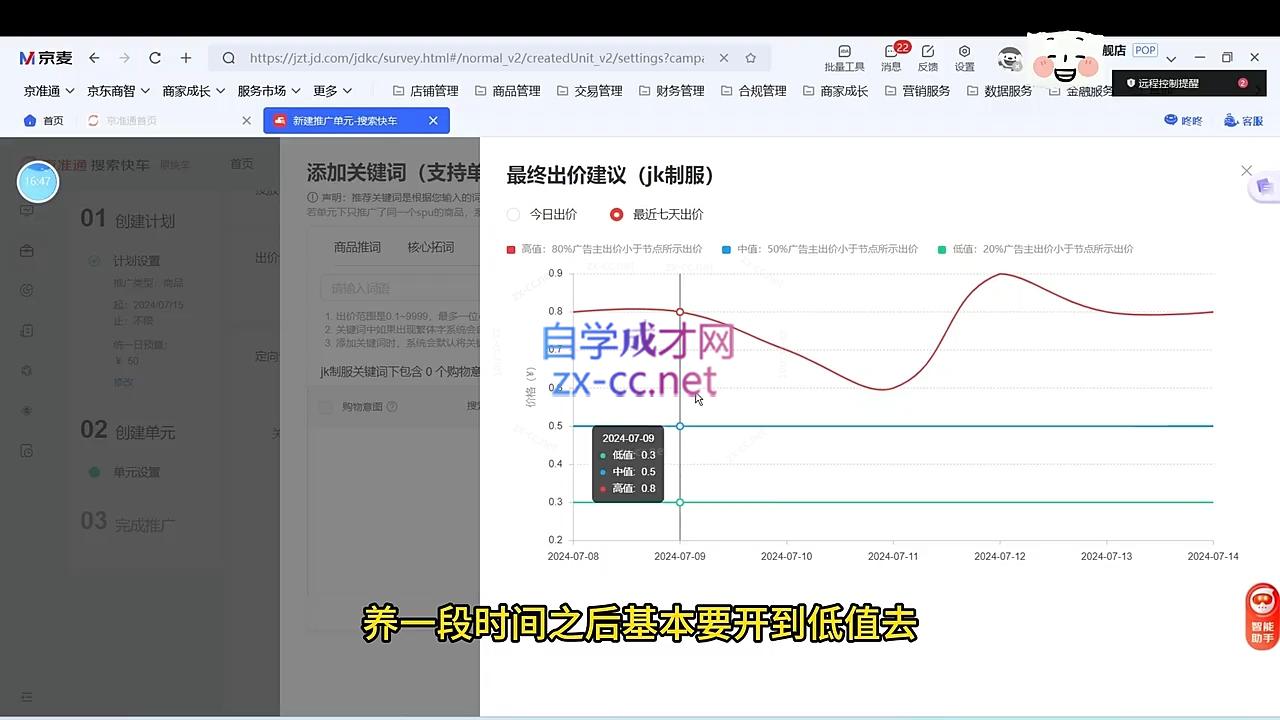Switch to the 首页 tab
The width and height of the screenshot is (1280, 720).
[x=43, y=121]
